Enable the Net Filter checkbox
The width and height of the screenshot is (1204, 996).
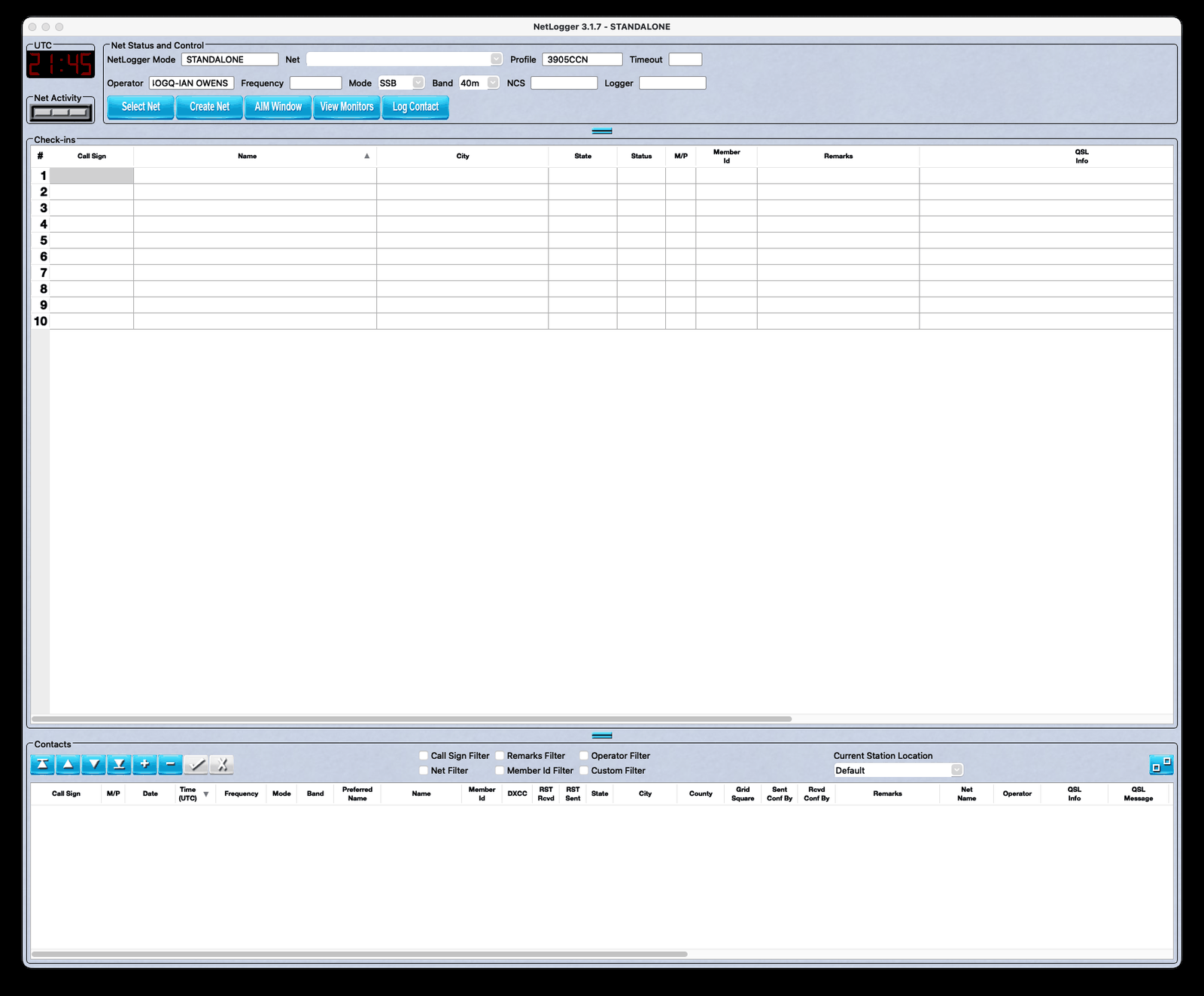[x=424, y=771]
